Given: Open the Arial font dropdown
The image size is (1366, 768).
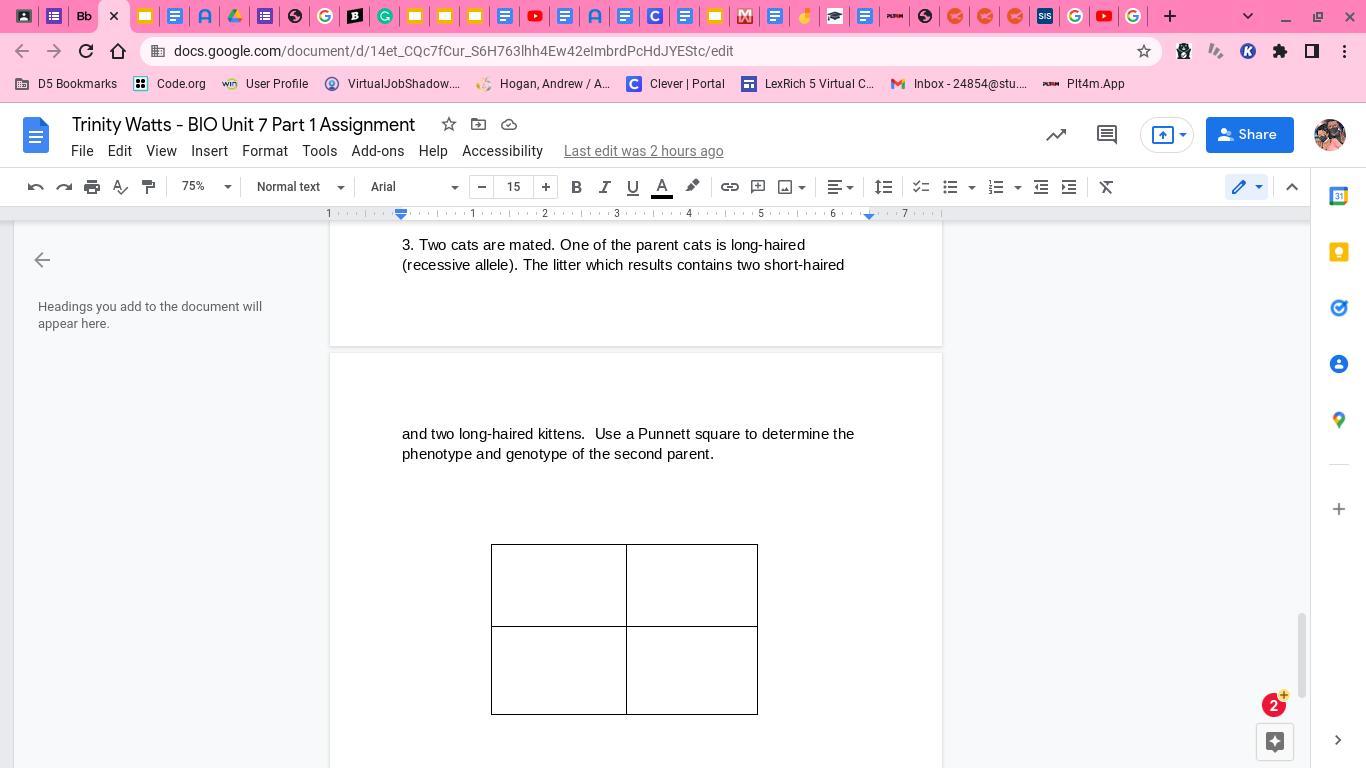Looking at the screenshot, I should click(x=413, y=187).
